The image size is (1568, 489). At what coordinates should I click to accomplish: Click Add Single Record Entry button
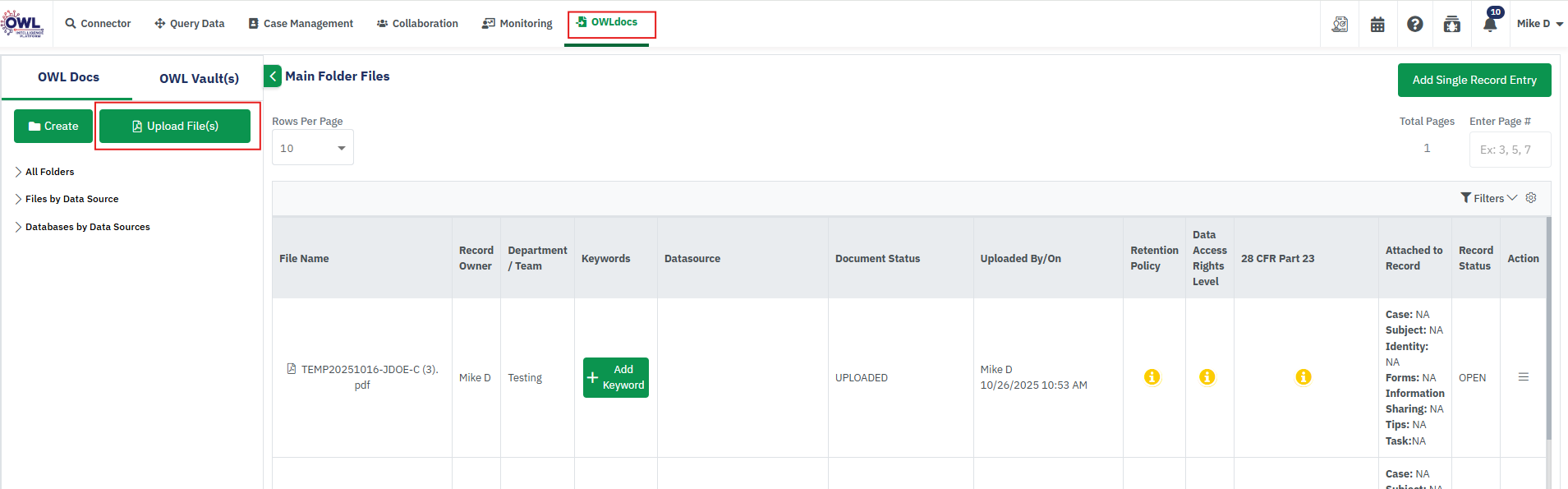pos(1474,81)
